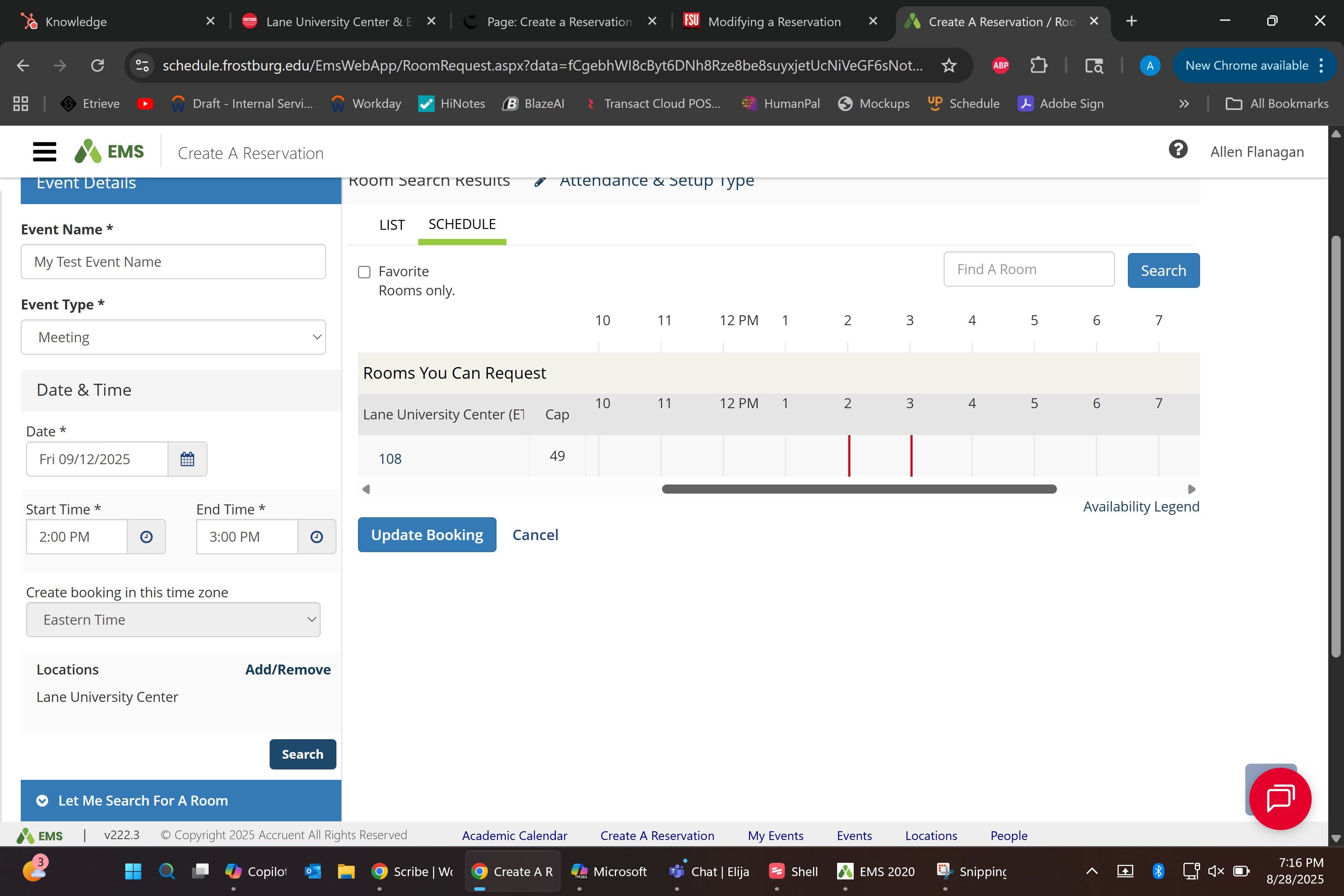Open AdBlock Plus extension icon
Image resolution: width=1344 pixels, height=896 pixels.
point(1001,66)
